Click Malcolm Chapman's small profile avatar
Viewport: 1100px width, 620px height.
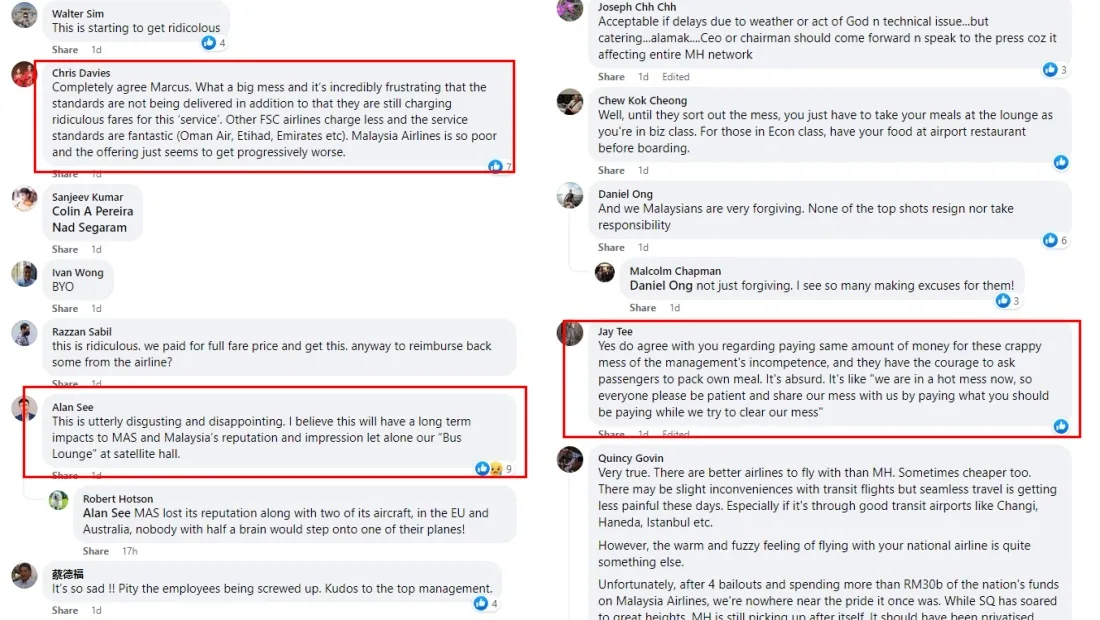604,272
